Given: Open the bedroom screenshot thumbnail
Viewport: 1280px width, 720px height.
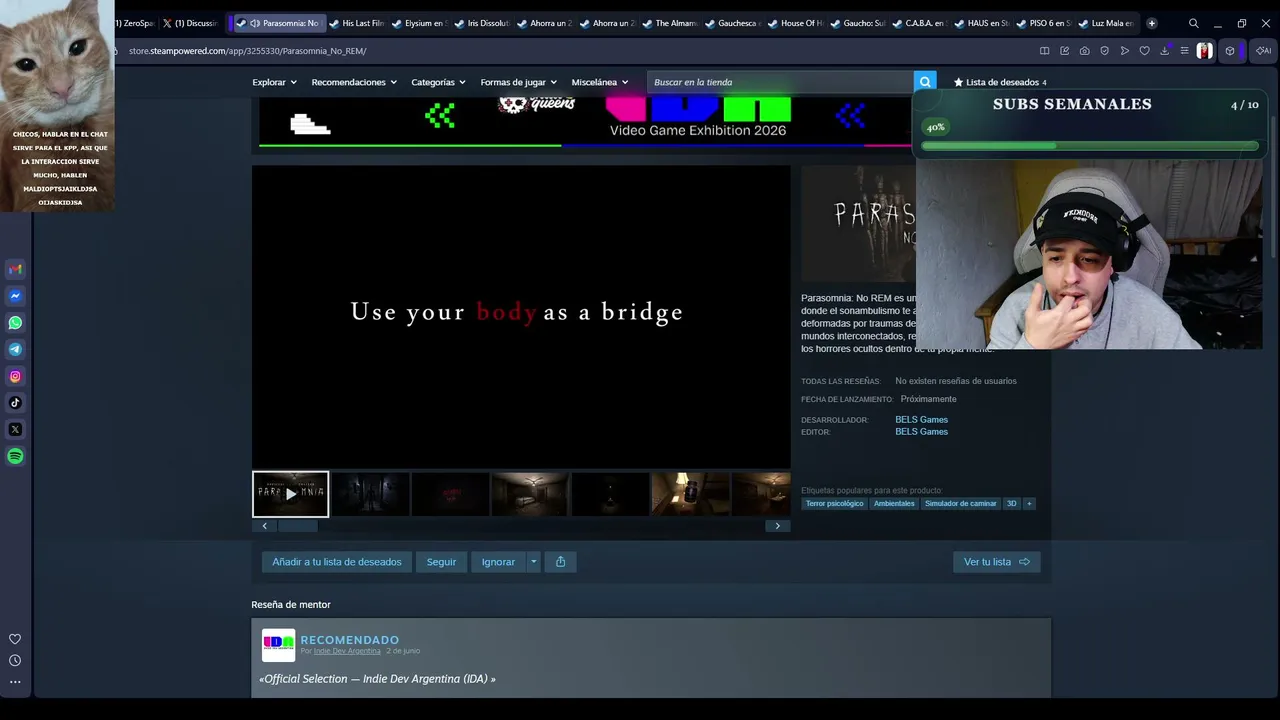Looking at the screenshot, I should 530,494.
